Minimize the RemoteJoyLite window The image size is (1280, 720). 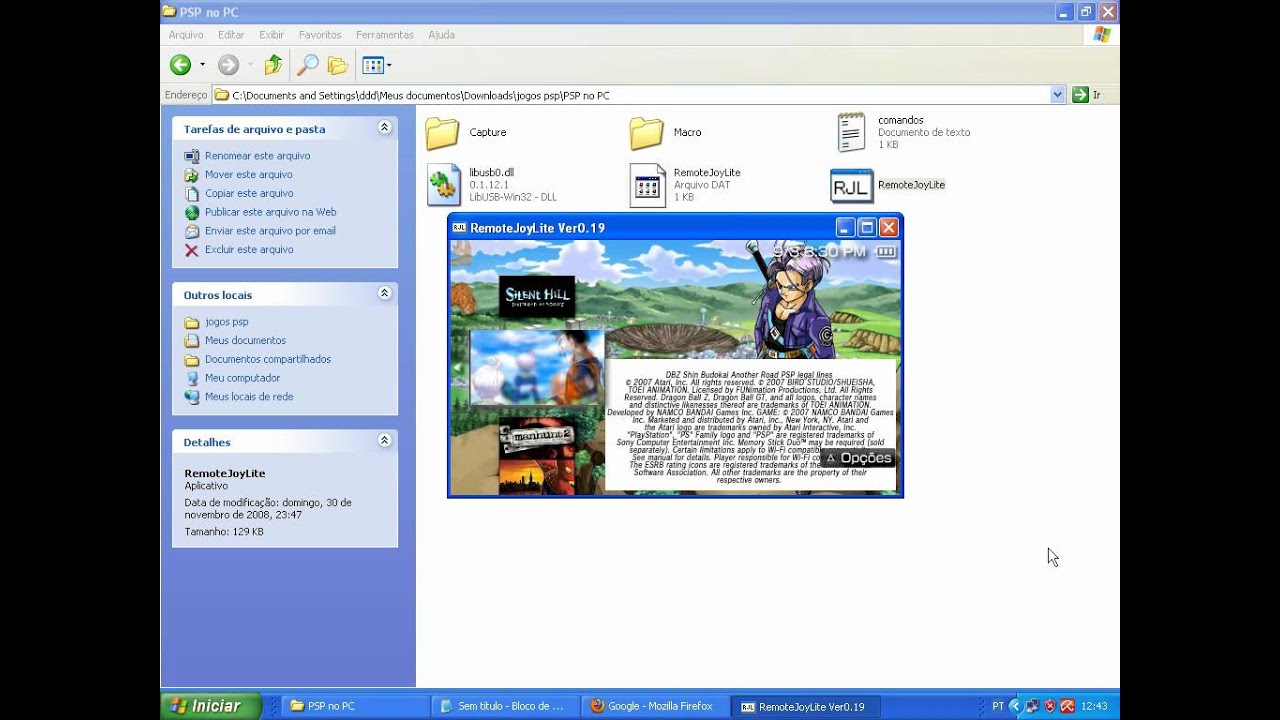click(846, 227)
